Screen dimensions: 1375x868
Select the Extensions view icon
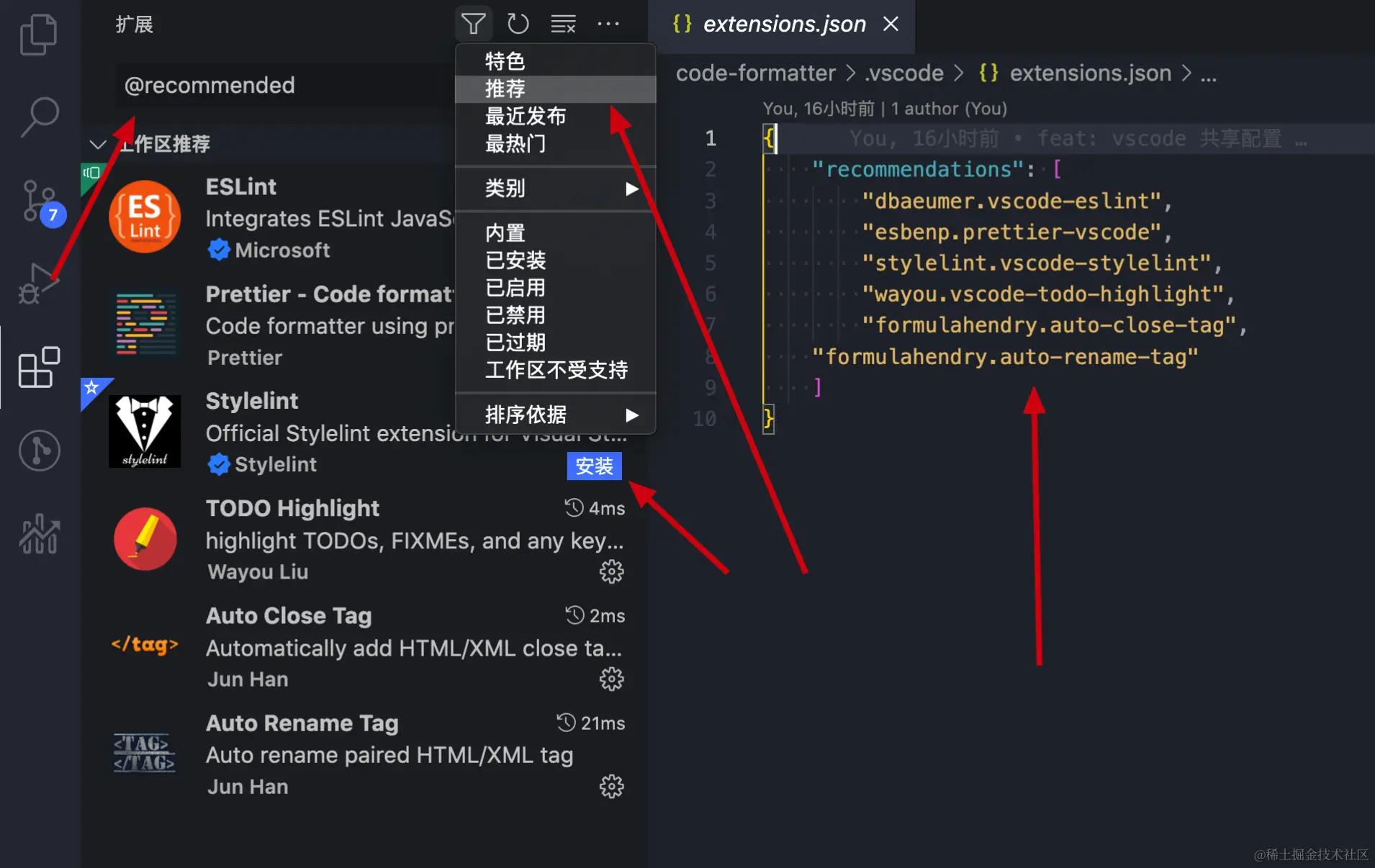39,367
